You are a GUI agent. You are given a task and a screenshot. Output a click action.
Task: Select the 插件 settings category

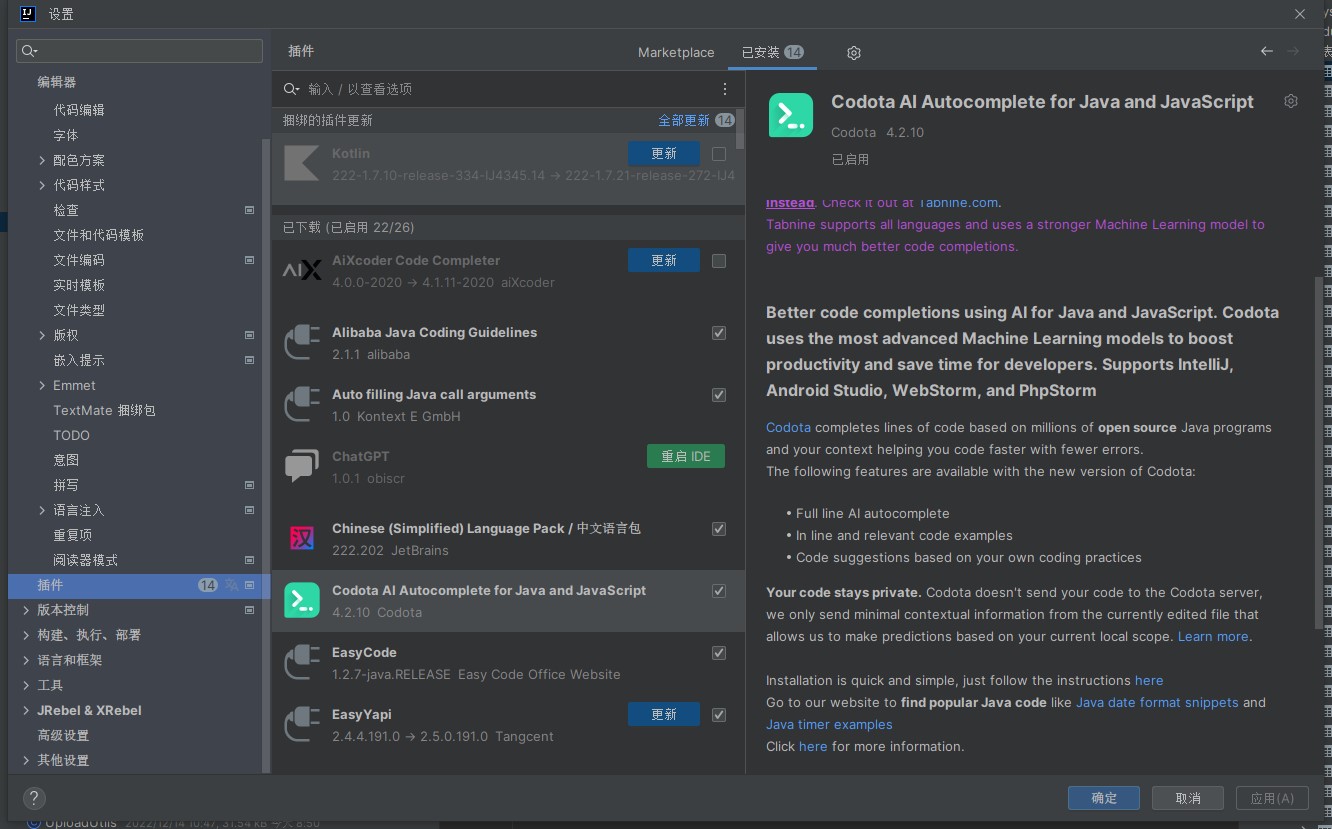click(x=139, y=585)
